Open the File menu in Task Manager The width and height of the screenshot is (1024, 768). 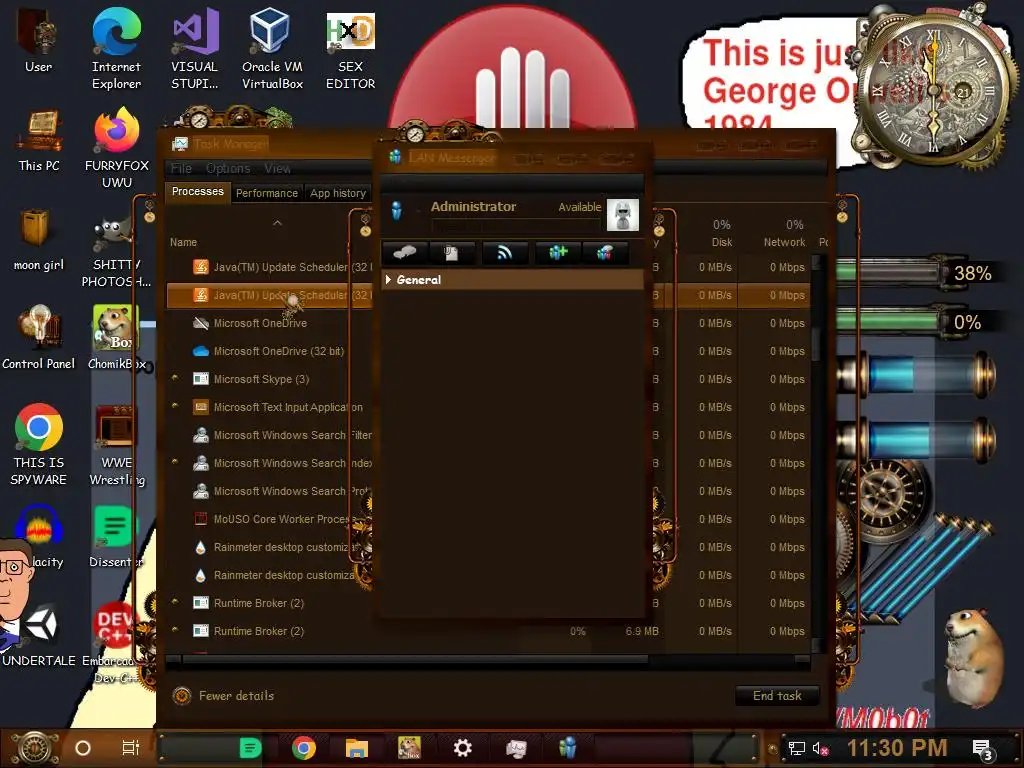tap(182, 168)
